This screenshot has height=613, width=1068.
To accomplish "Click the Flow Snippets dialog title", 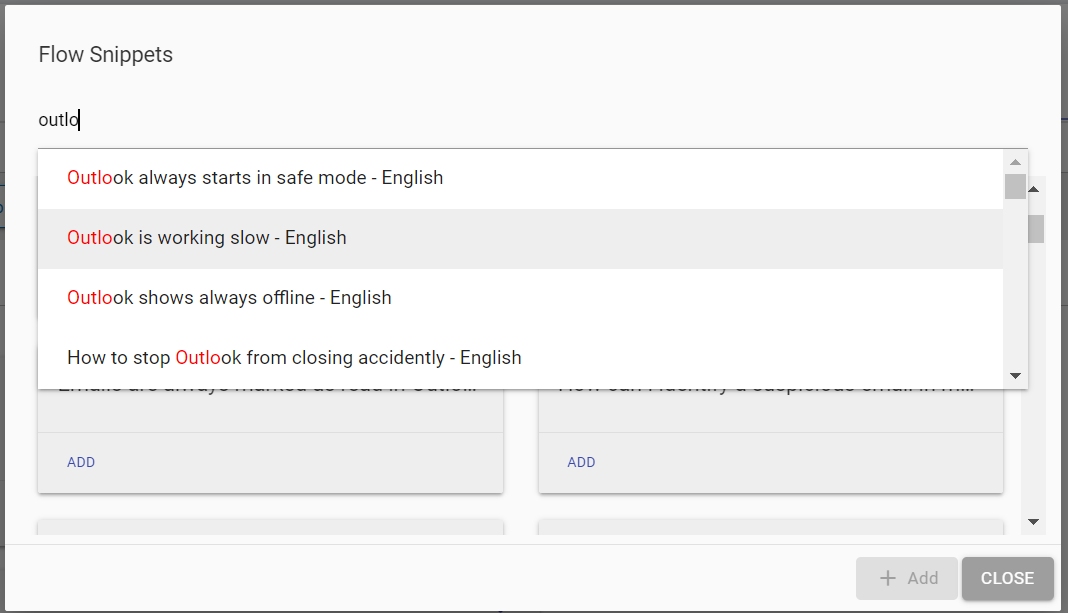I will tap(105, 54).
